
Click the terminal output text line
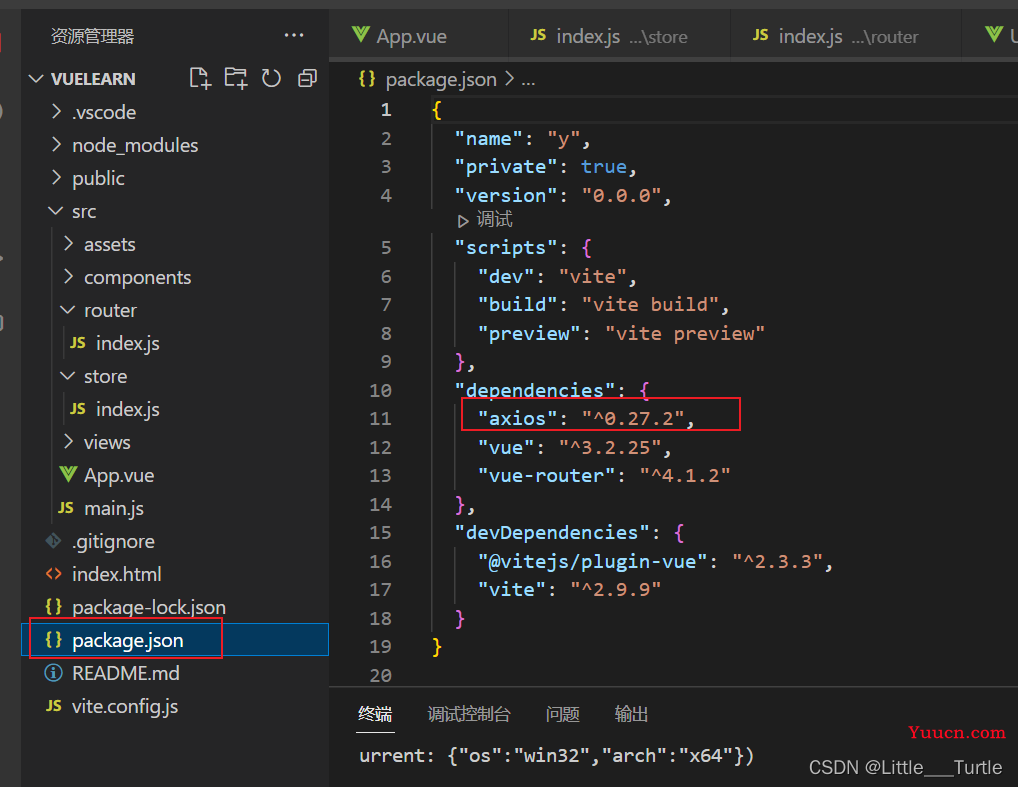coord(556,756)
